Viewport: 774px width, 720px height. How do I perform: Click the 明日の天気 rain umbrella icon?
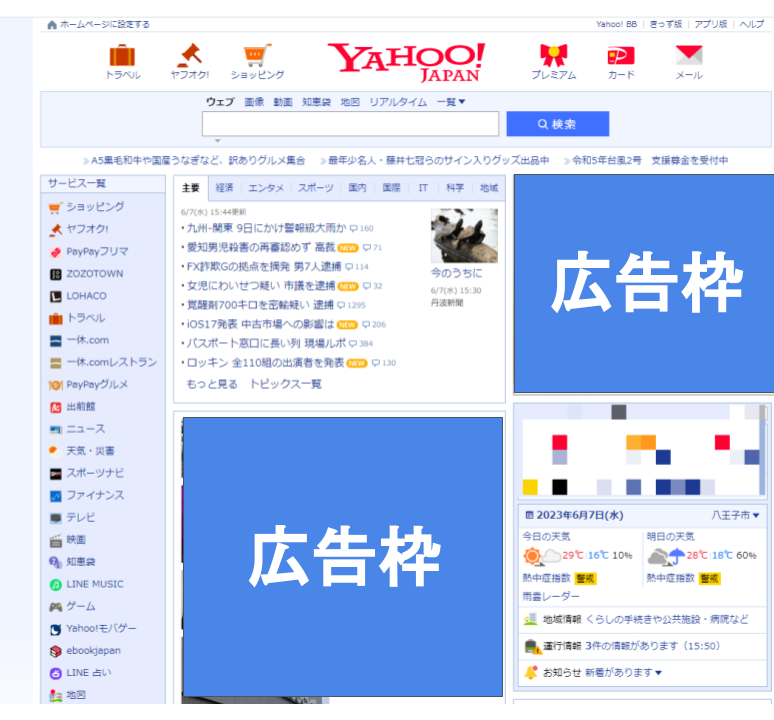tap(677, 557)
